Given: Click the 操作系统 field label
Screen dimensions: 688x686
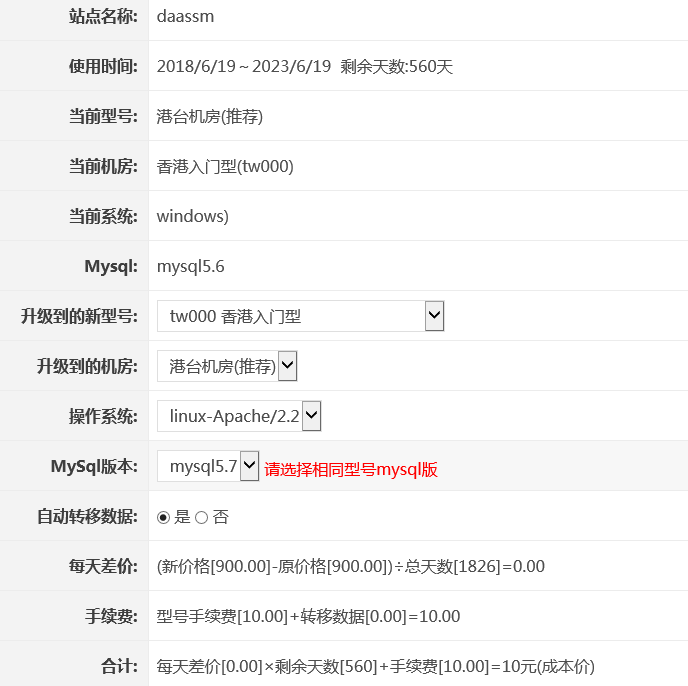Looking at the screenshot, I should click(103, 416).
